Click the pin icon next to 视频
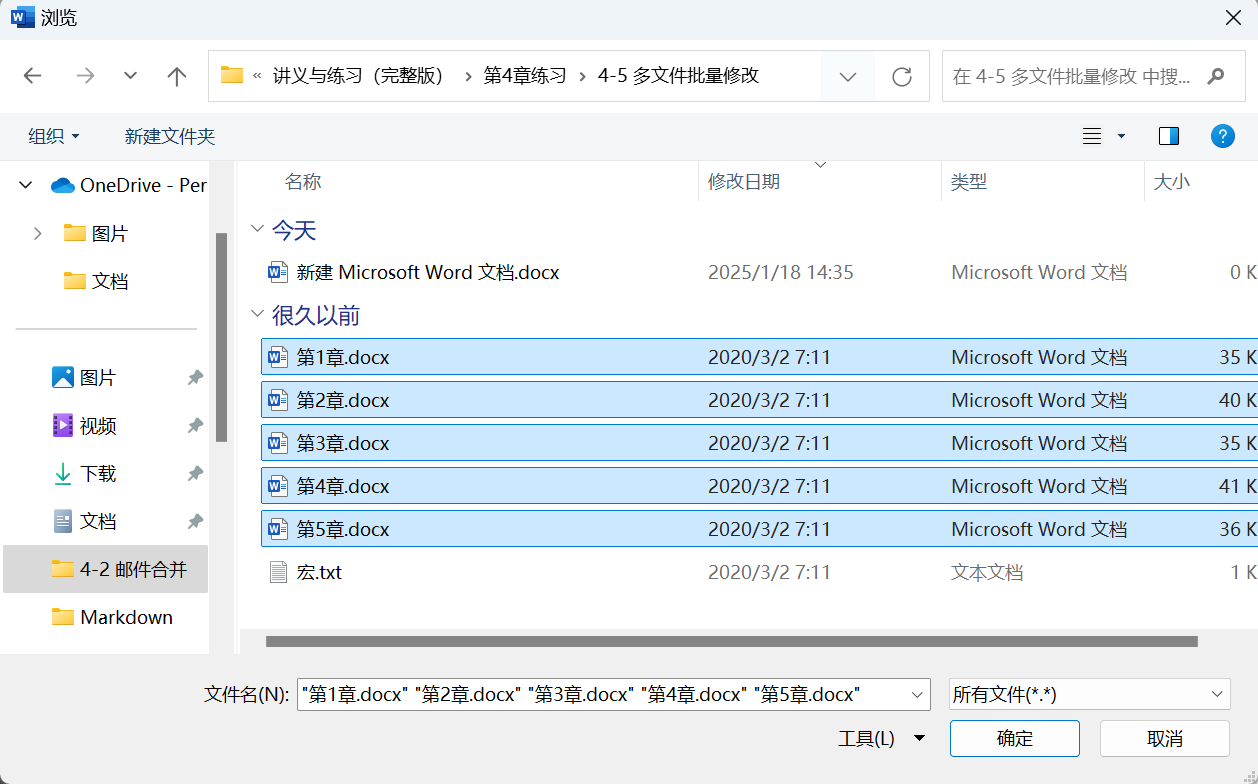Screen dimensions: 1258x784 pyautogui.click(x=196, y=425)
